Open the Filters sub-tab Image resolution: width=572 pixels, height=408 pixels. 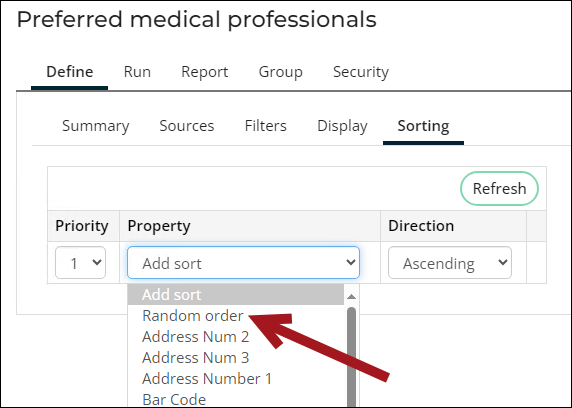[x=266, y=126]
